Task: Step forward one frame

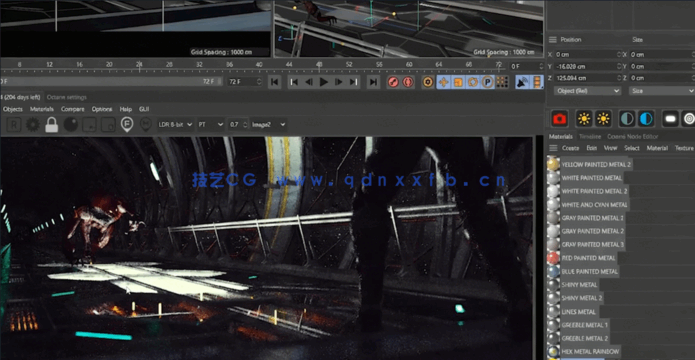Action: (x=339, y=82)
